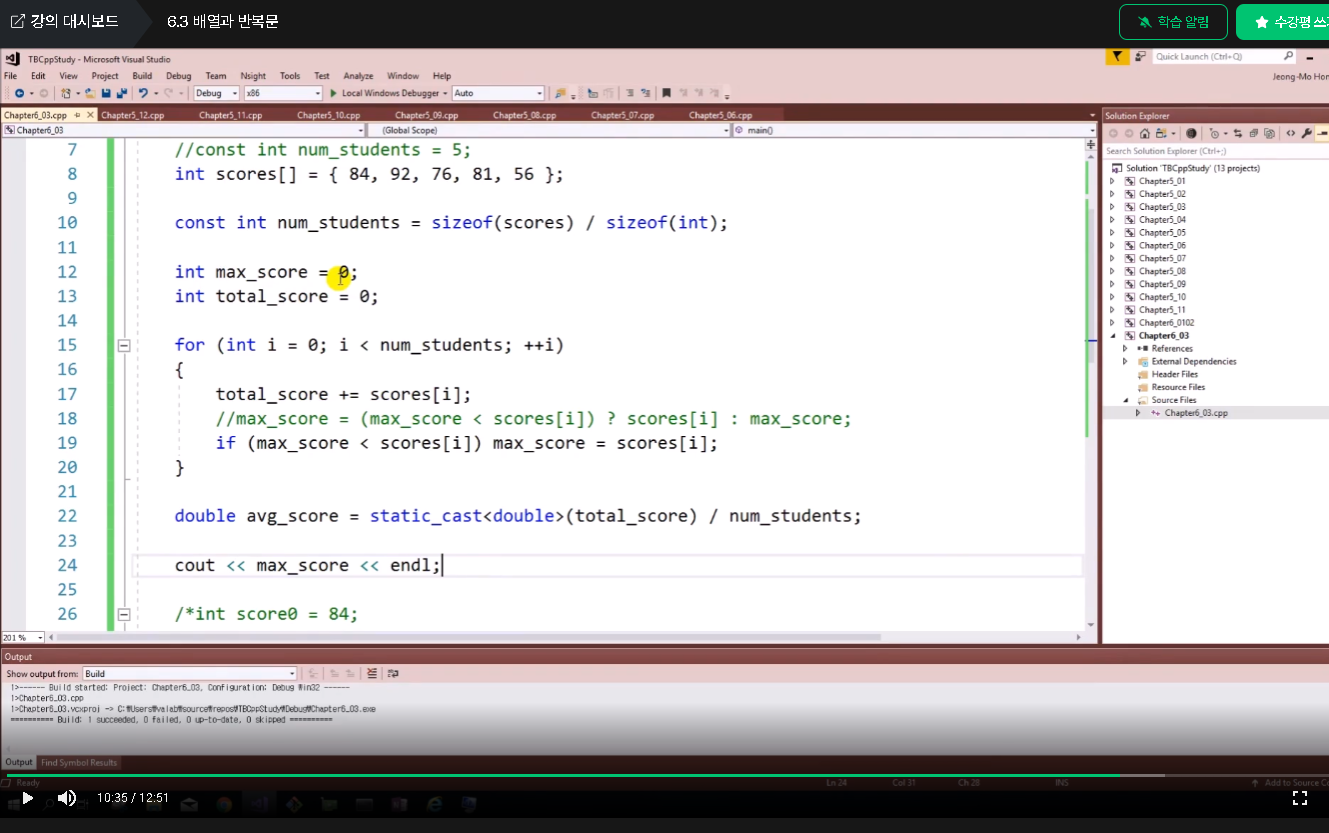Enter fullscreen mode for the video

[x=1300, y=798]
